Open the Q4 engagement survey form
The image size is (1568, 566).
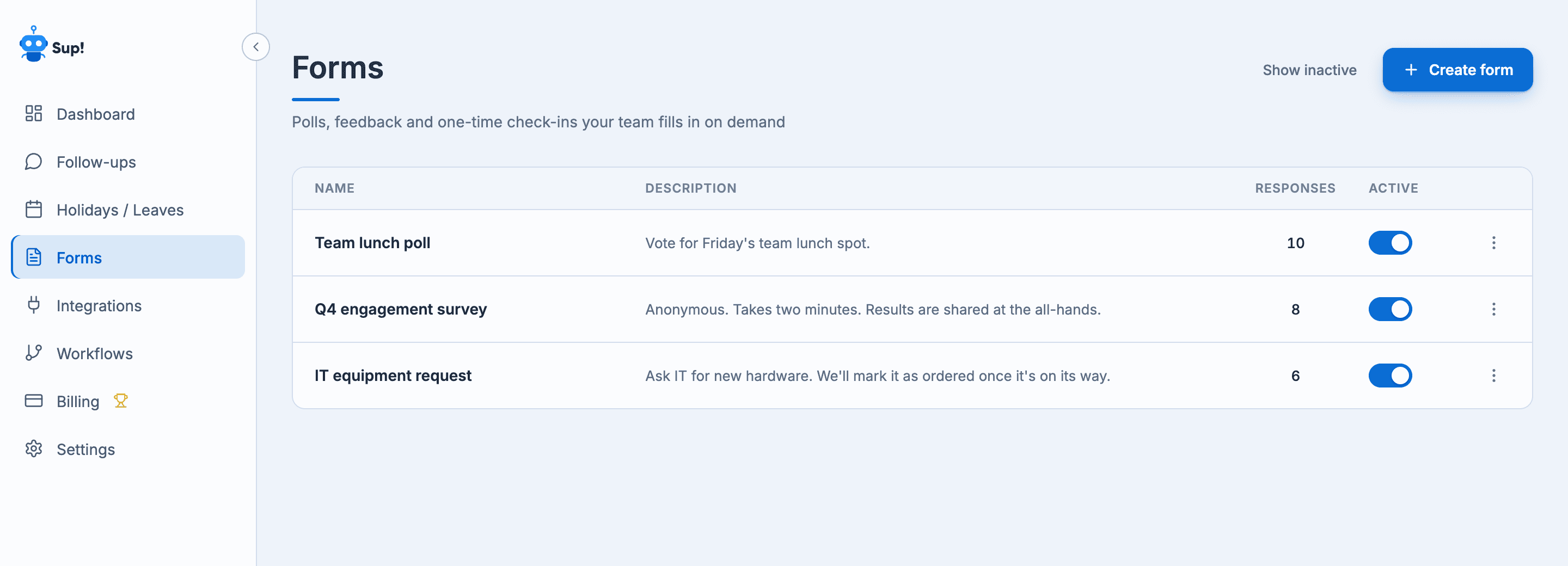click(401, 309)
